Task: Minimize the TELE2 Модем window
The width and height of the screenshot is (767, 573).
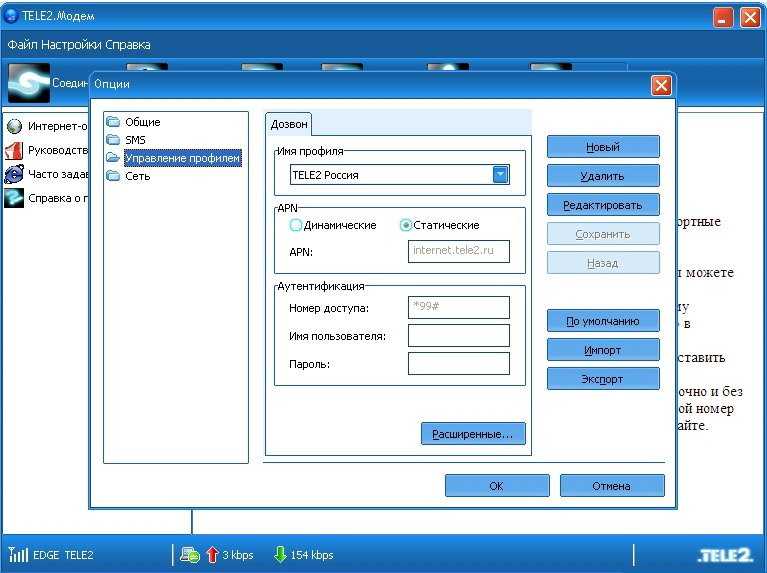Action: pyautogui.click(x=723, y=18)
